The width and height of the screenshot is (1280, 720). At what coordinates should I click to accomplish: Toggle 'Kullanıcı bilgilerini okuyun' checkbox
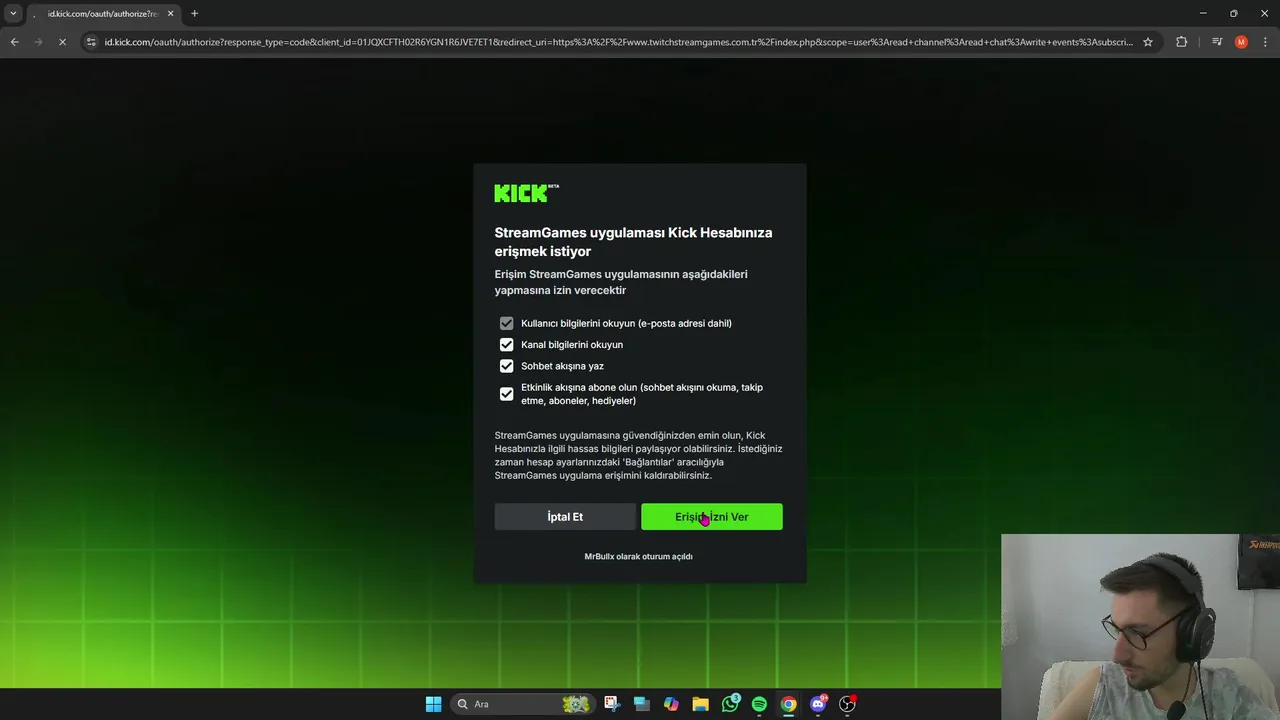[506, 323]
